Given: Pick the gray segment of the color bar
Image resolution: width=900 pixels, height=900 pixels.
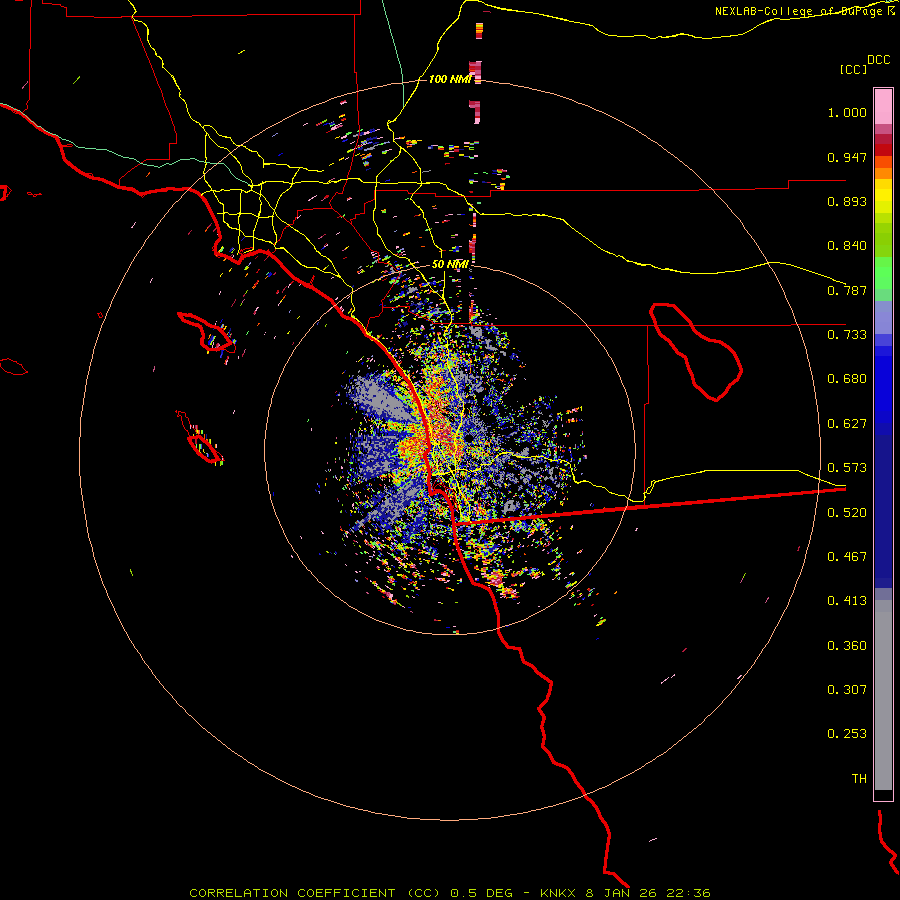Looking at the screenshot, I should (x=883, y=695).
